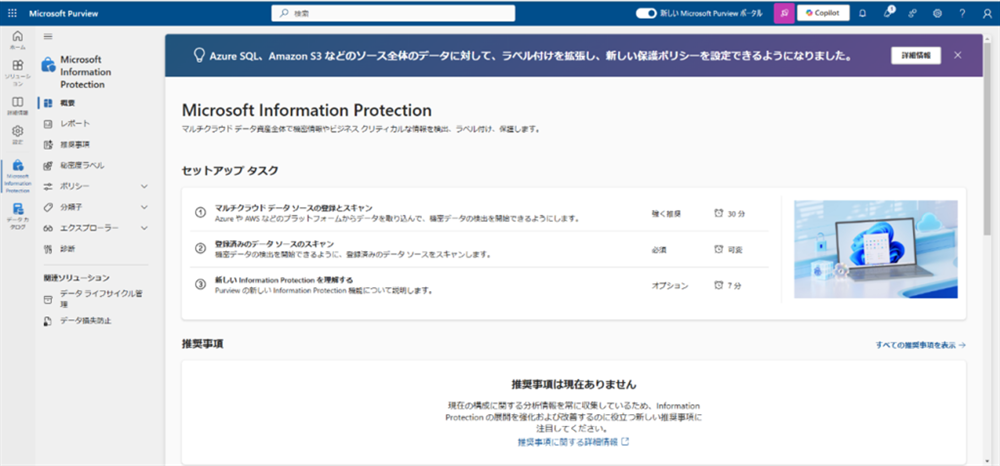Click the Home icon in left rail
Screen dimensions: 1000x466
[17, 40]
